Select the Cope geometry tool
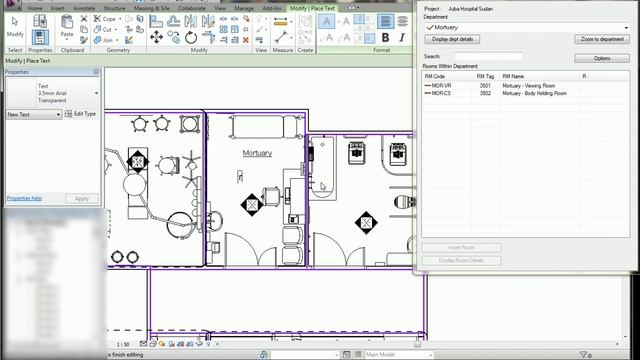This screenshot has height=360, width=640. click(105, 19)
